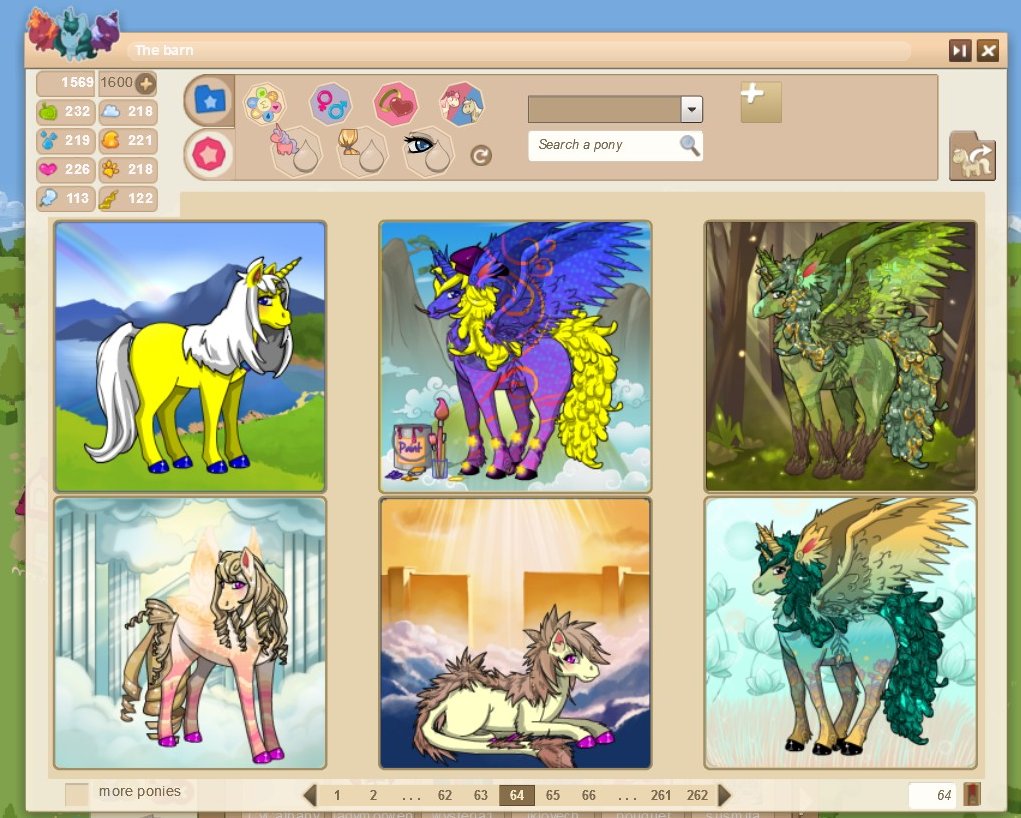This screenshot has height=818, width=1021.
Task: Go to previous page arrow
Action: tap(310, 795)
